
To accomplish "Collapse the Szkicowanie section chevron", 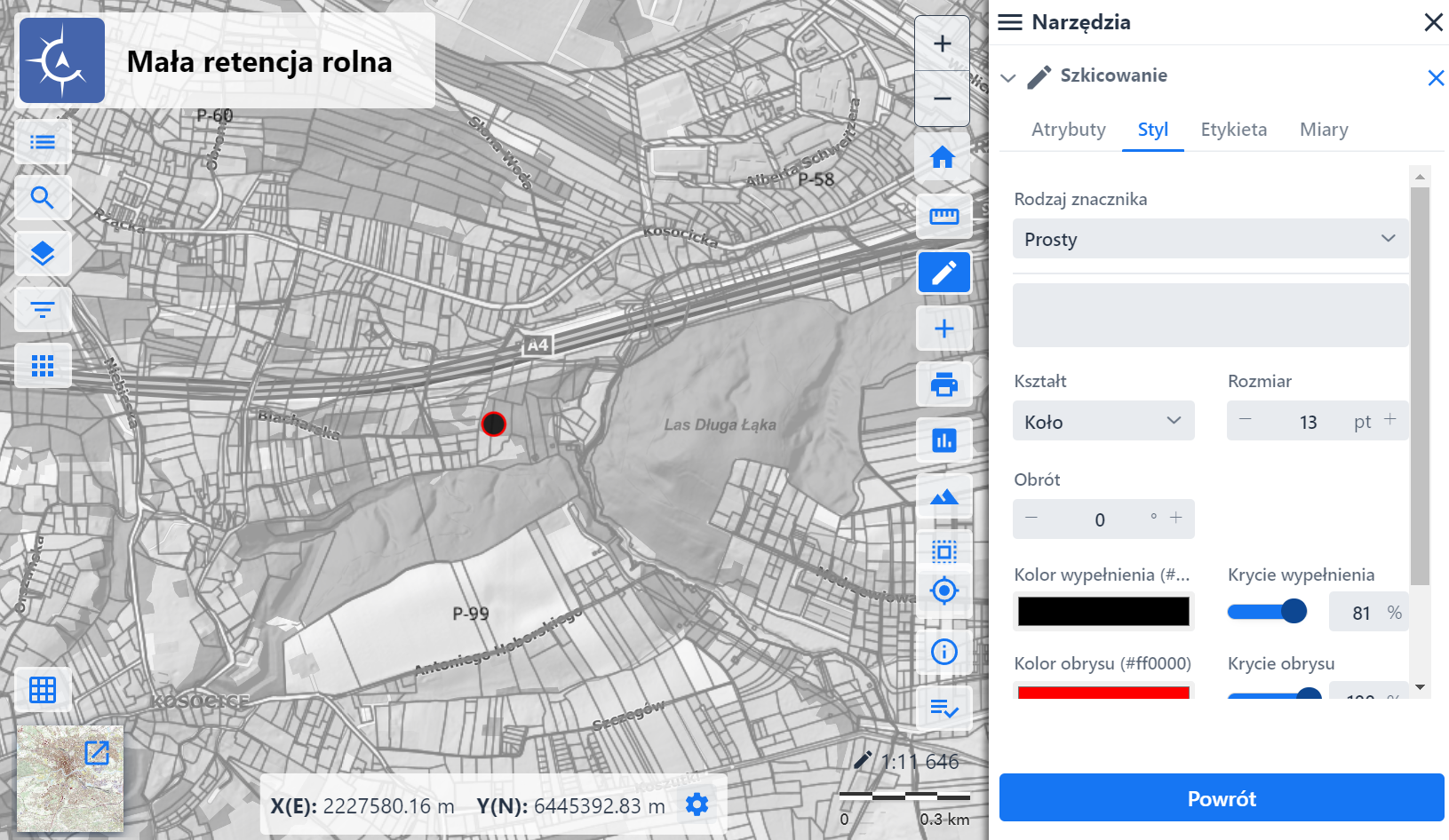I will point(1007,77).
